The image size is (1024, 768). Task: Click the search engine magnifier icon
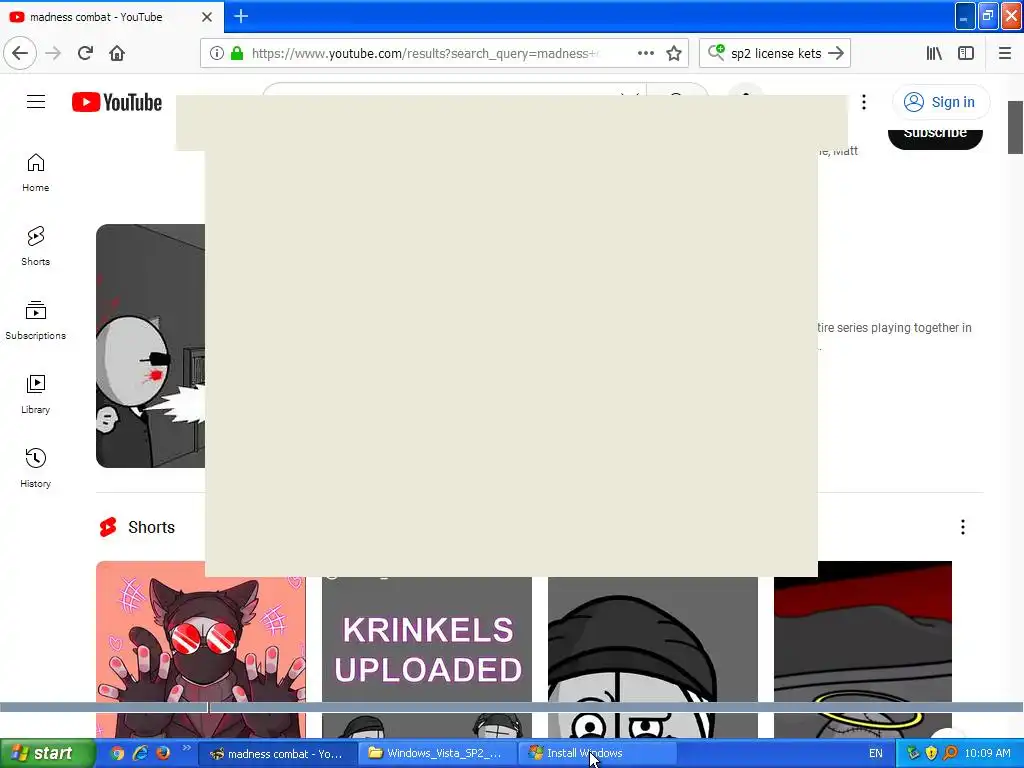point(716,52)
